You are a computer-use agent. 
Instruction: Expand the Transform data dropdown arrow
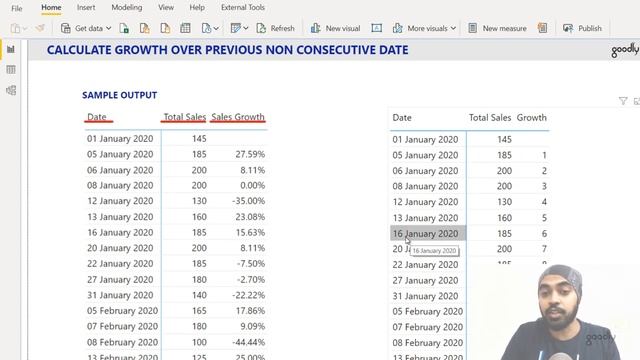(246, 28)
